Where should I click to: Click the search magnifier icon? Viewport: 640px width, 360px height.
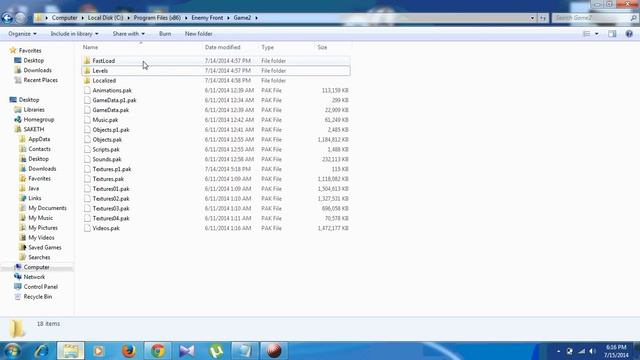coord(634,18)
